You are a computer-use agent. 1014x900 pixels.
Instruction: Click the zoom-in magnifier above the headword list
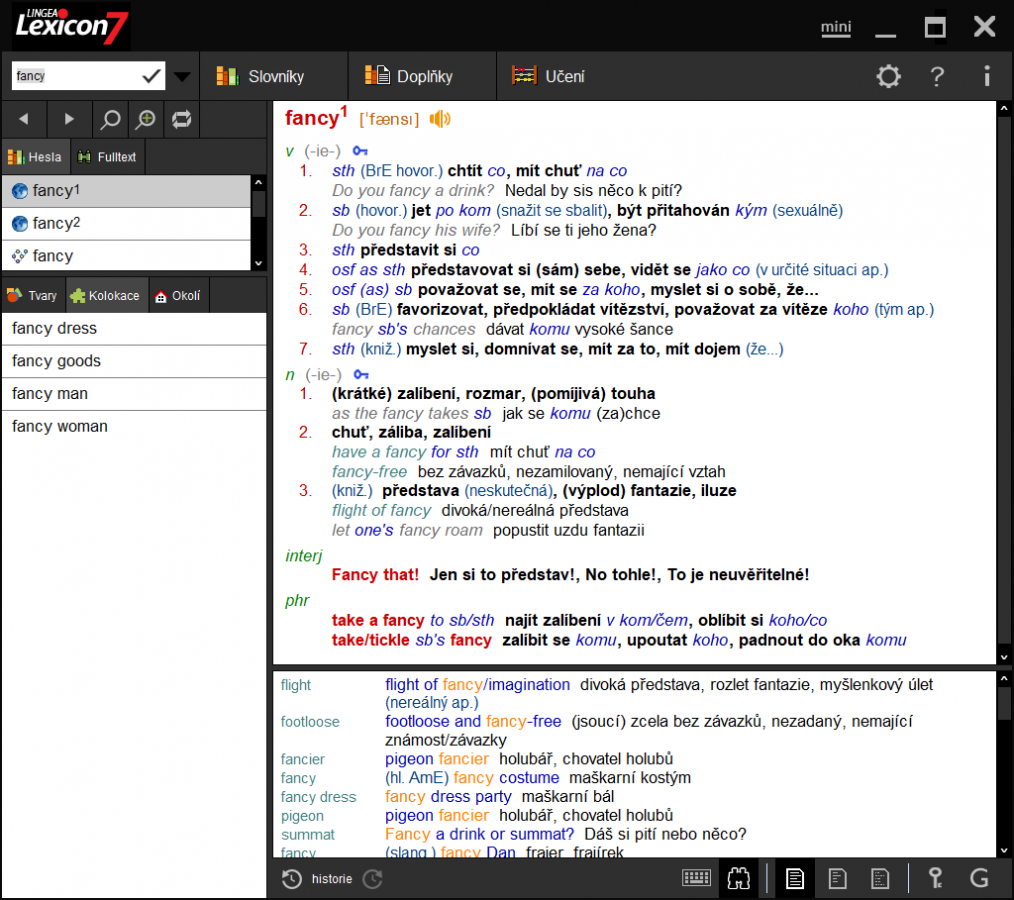[145, 118]
